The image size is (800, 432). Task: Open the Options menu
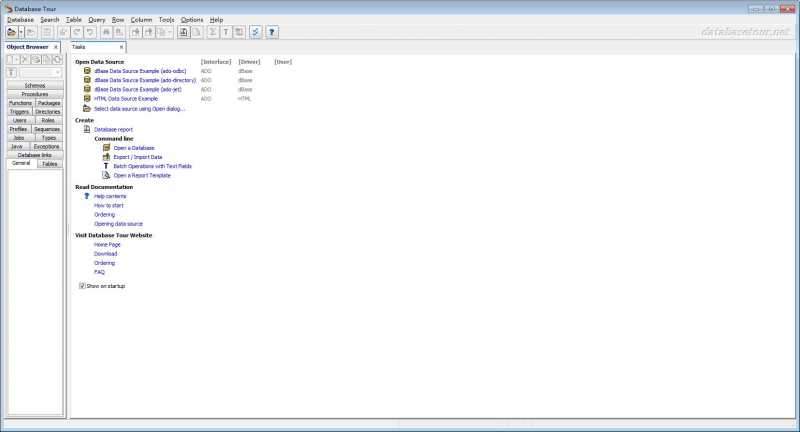click(192, 20)
